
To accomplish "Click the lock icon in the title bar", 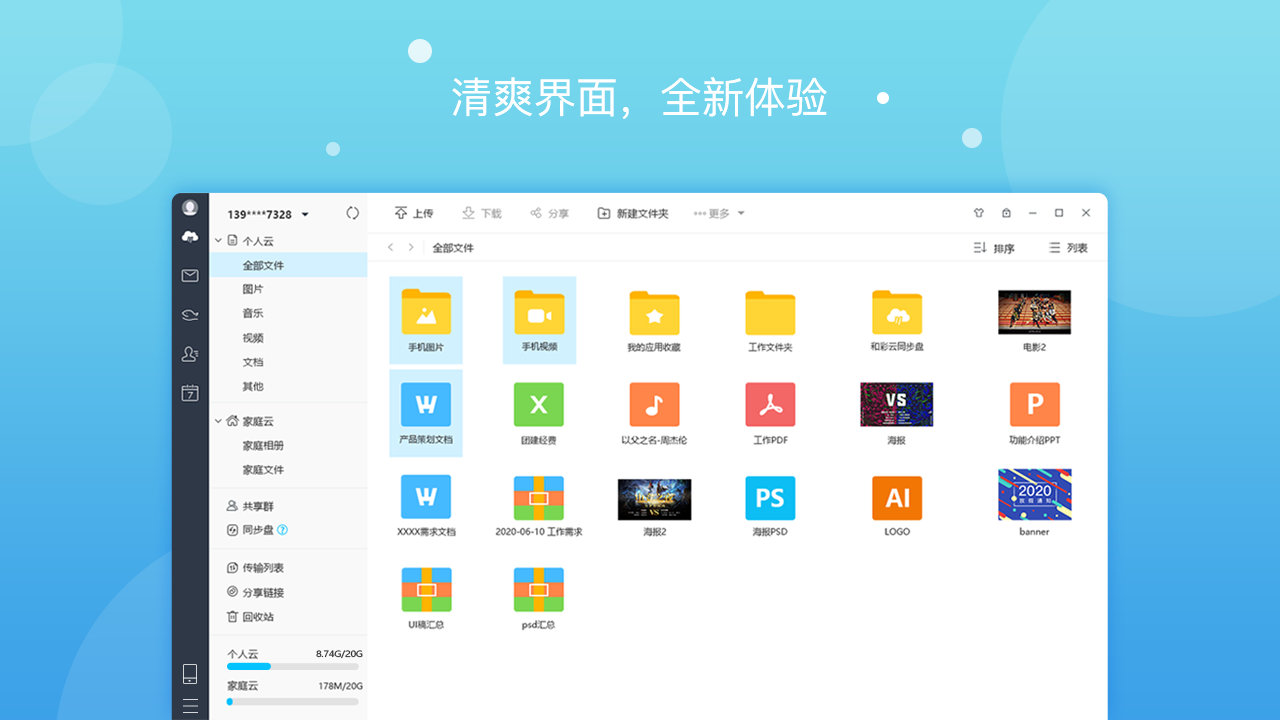I will (1006, 213).
